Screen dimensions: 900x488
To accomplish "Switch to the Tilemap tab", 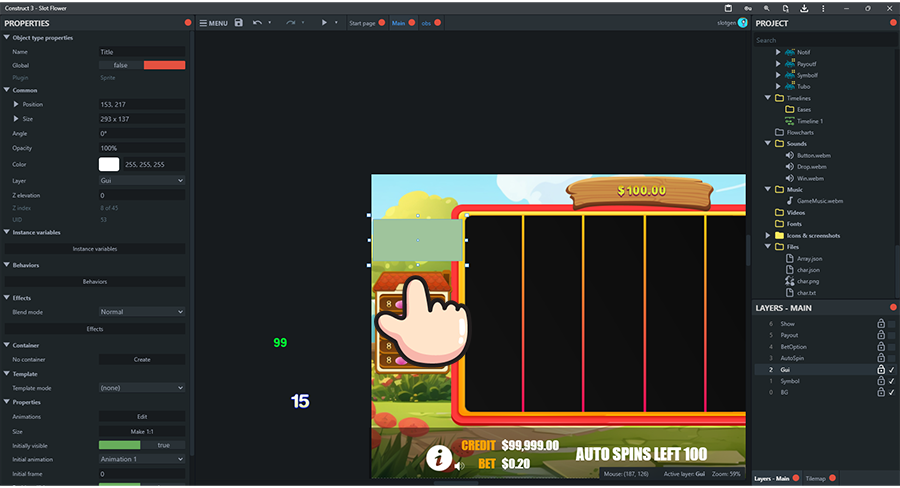I will (x=815, y=479).
